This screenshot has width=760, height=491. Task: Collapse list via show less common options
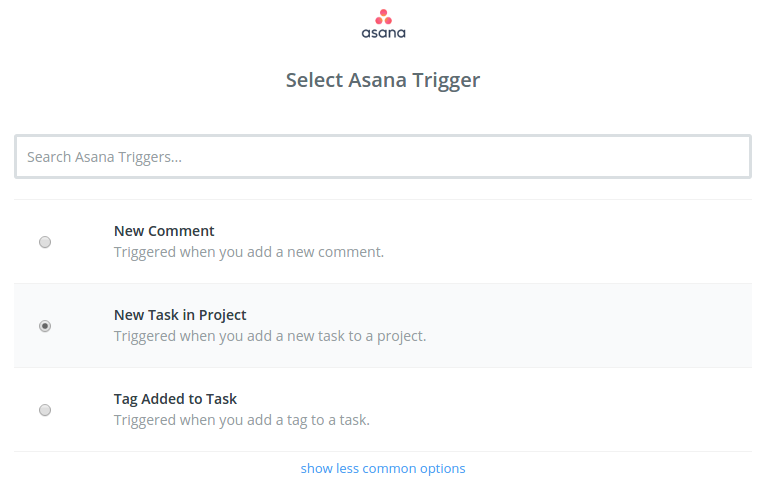tap(383, 468)
